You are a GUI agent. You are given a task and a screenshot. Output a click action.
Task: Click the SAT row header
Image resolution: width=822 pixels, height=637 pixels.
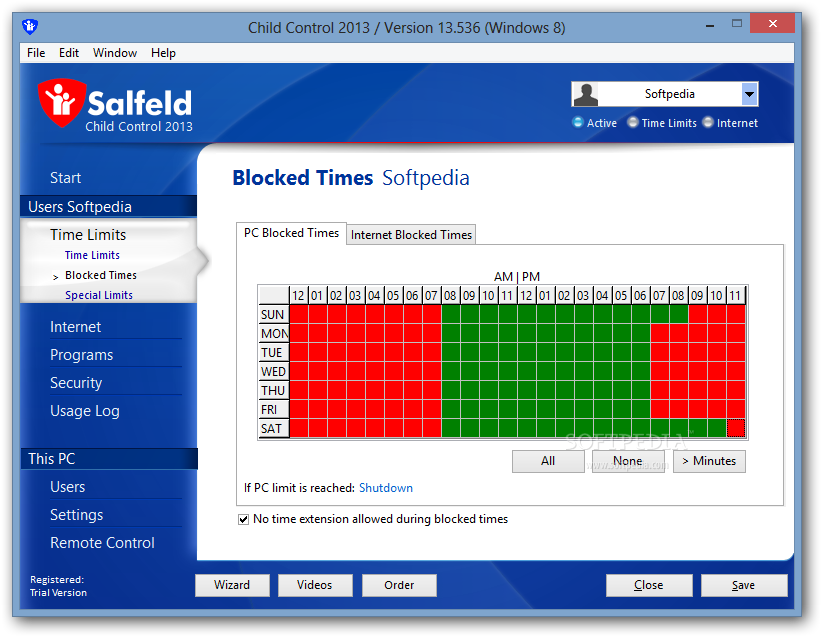(x=274, y=428)
